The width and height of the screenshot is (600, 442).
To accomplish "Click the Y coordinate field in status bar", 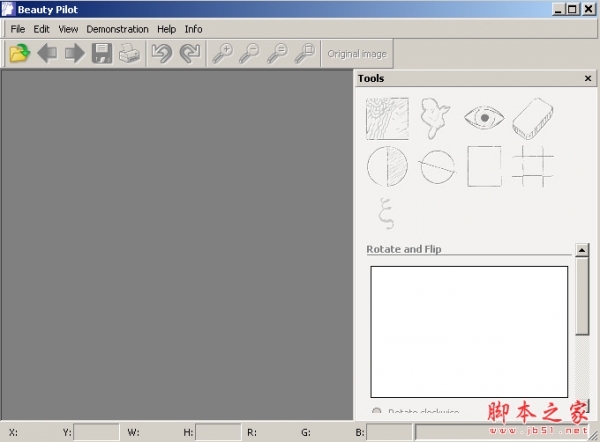I will click(x=96, y=432).
